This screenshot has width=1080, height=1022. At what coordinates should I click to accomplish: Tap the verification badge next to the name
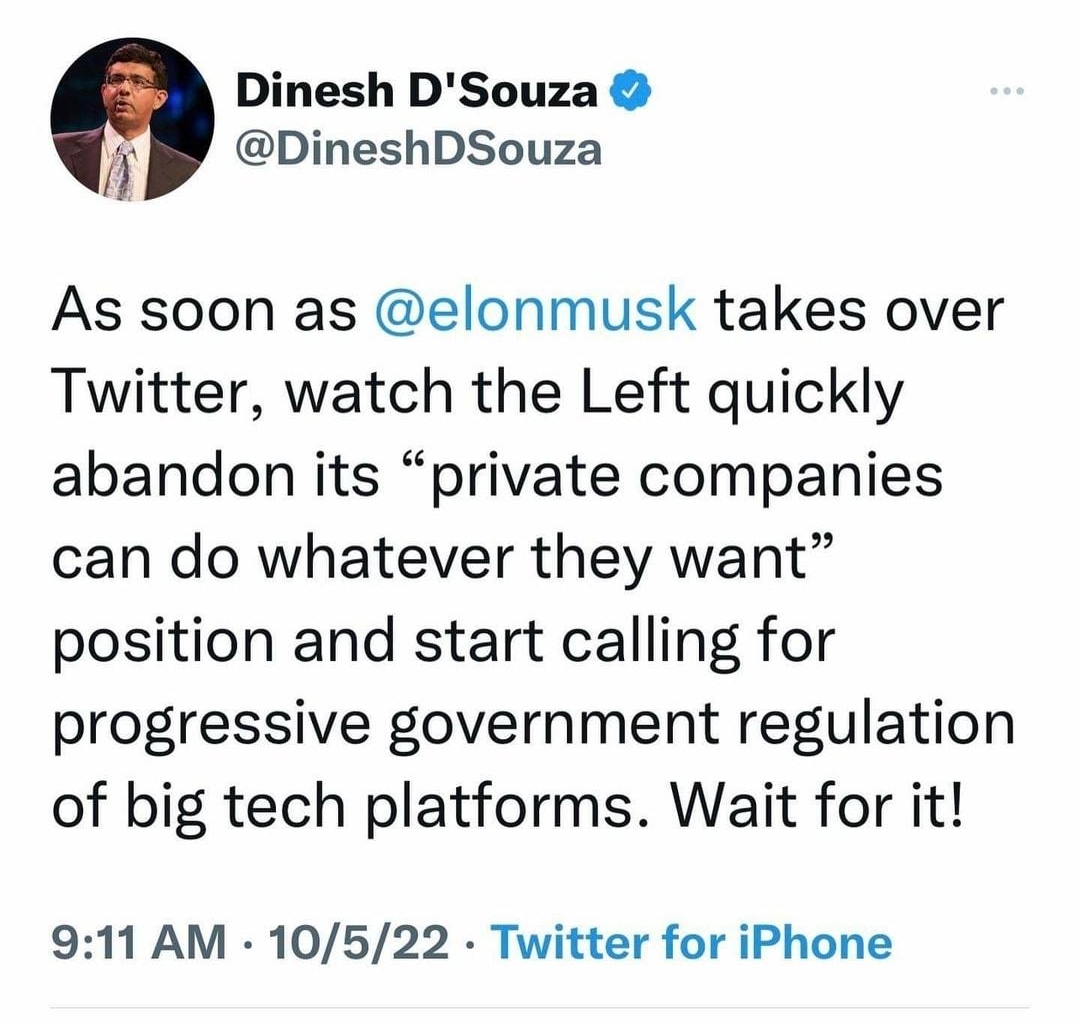tap(629, 88)
